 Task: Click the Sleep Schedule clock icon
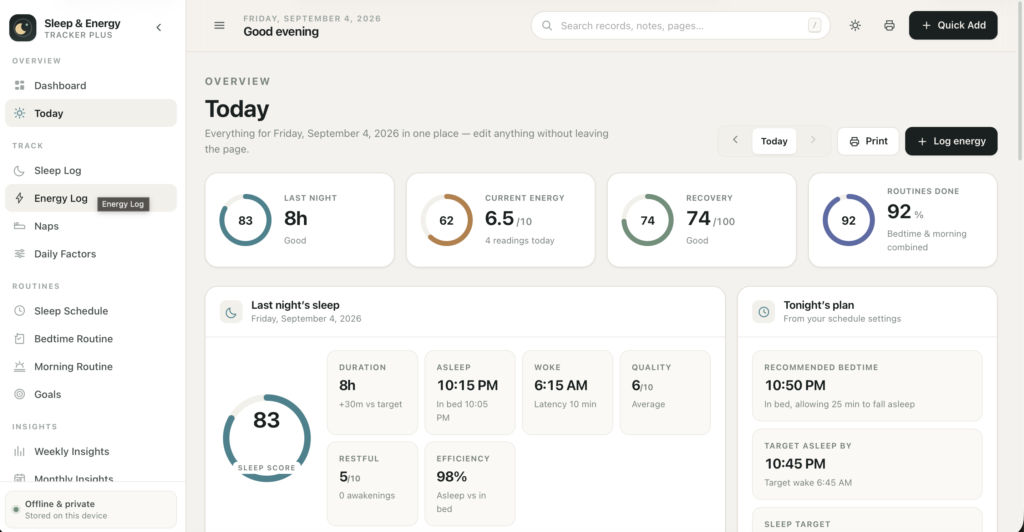tap(20, 311)
